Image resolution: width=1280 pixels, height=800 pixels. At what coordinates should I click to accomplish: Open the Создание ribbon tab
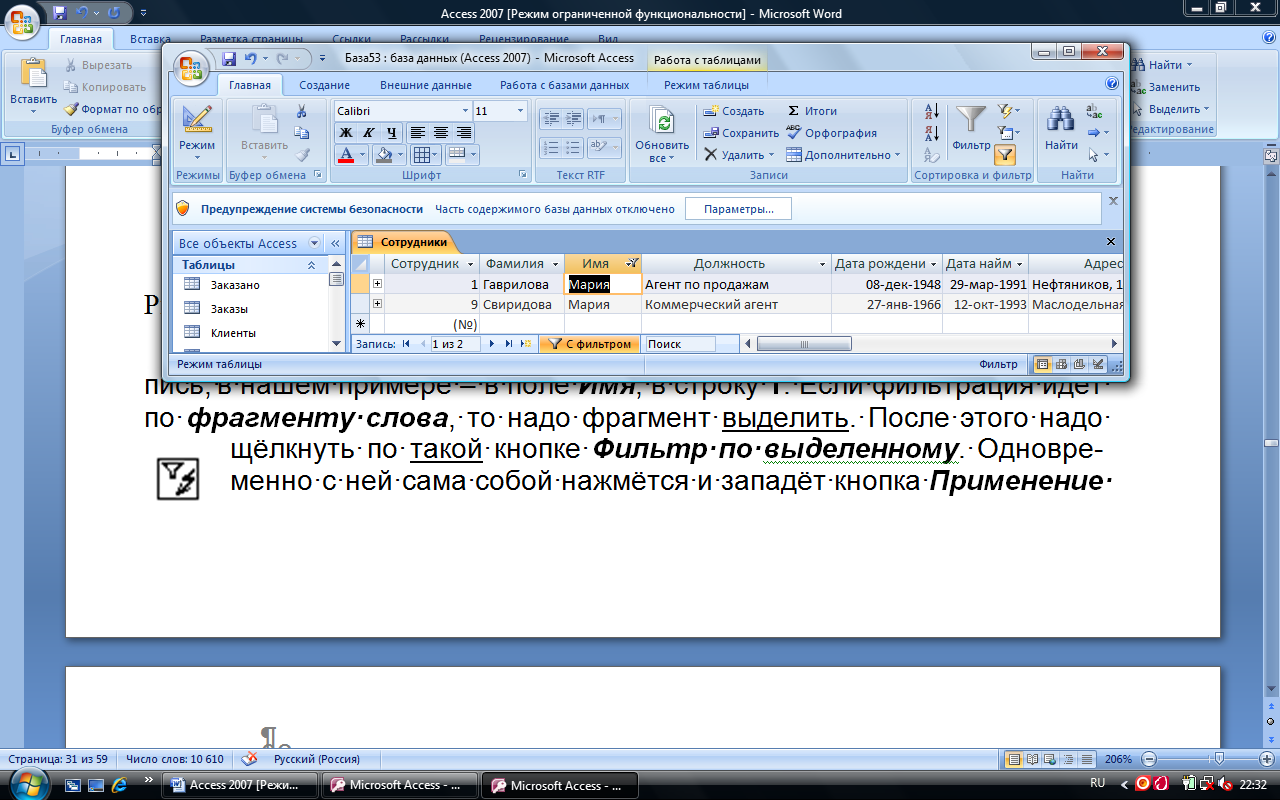[x=324, y=86]
